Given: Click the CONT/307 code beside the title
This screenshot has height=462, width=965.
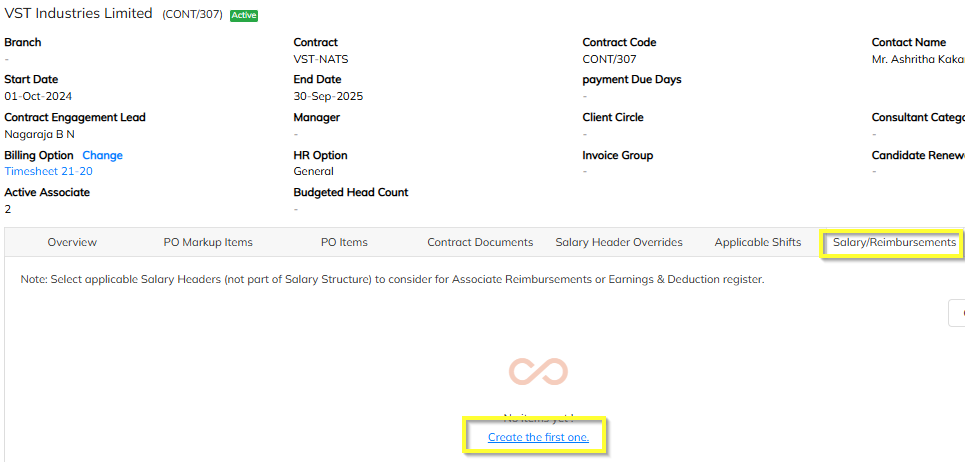Looking at the screenshot, I should pos(192,15).
